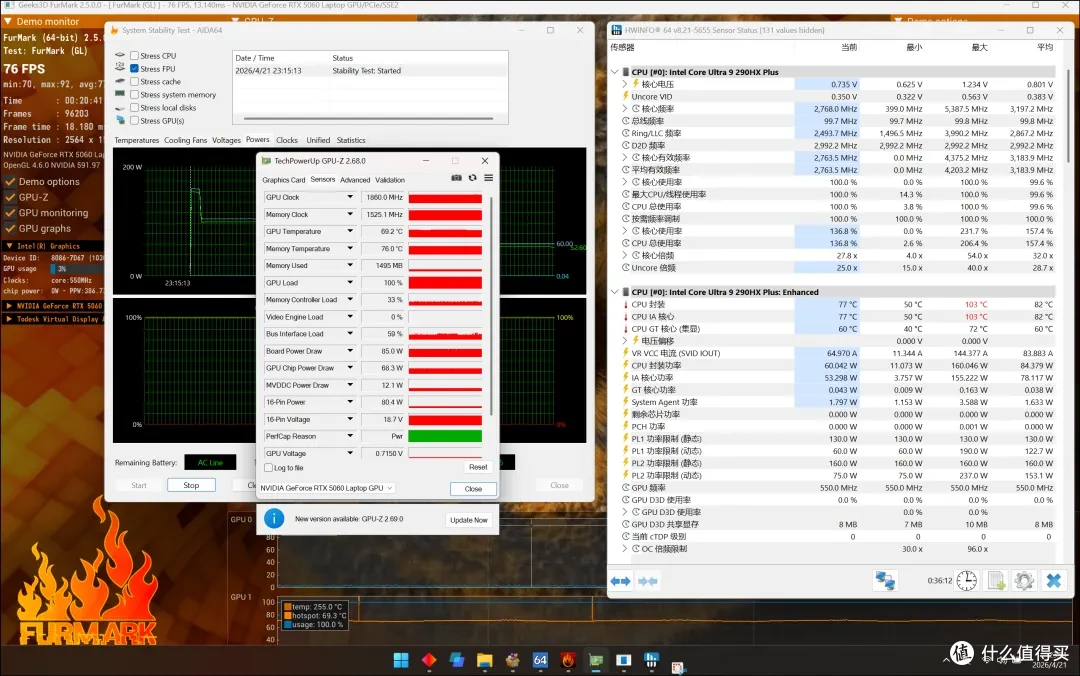
Task: Click HWiNFO expand columns arrows icon
Action: pos(621,581)
